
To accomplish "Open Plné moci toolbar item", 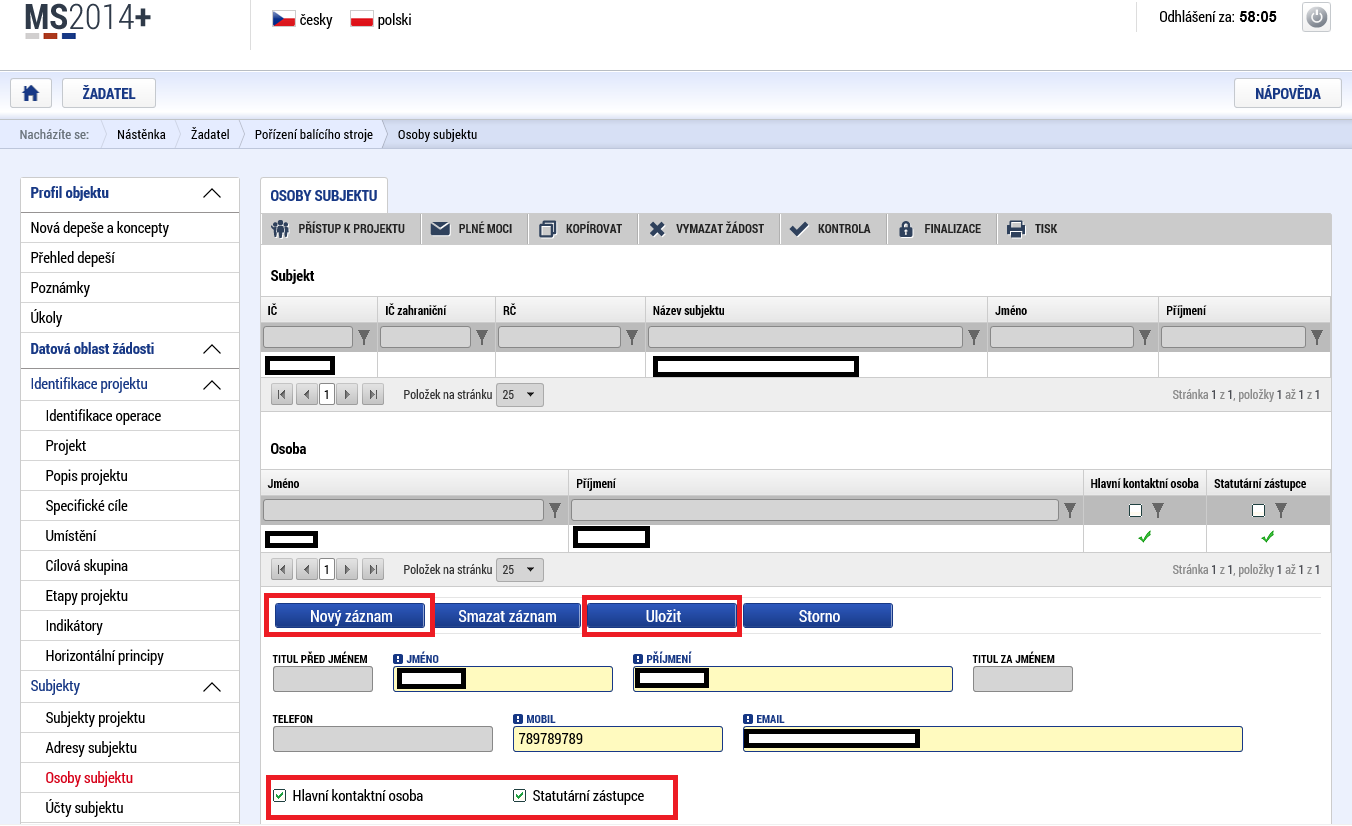I will pos(472,229).
